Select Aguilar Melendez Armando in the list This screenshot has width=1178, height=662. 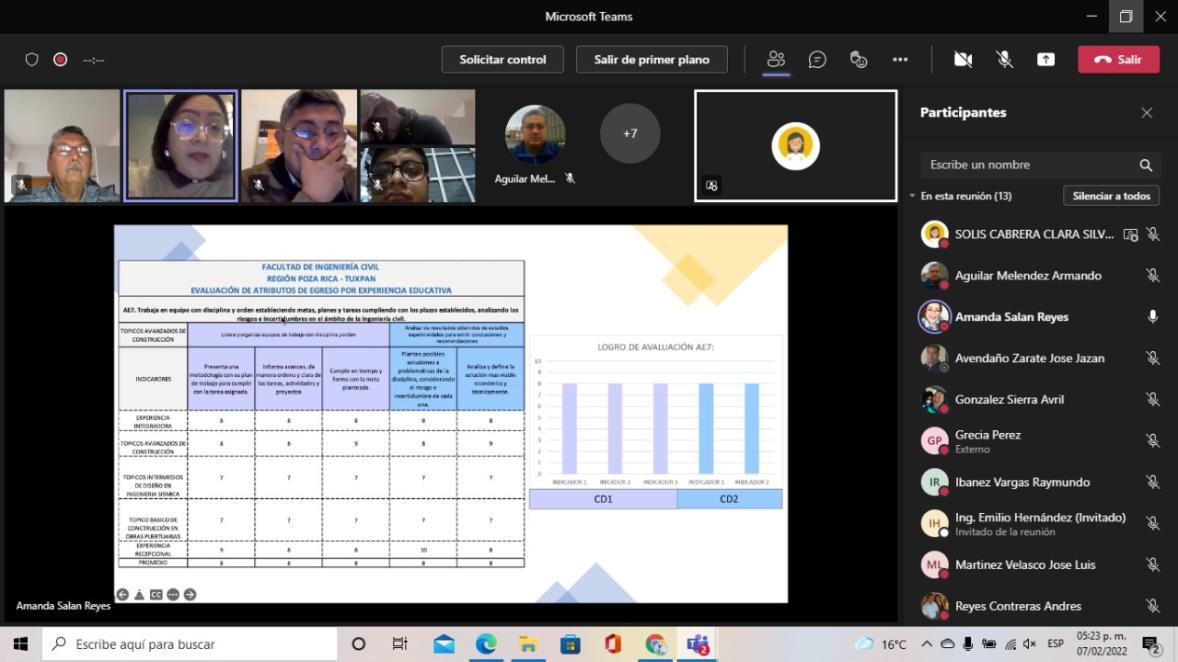click(1027, 276)
